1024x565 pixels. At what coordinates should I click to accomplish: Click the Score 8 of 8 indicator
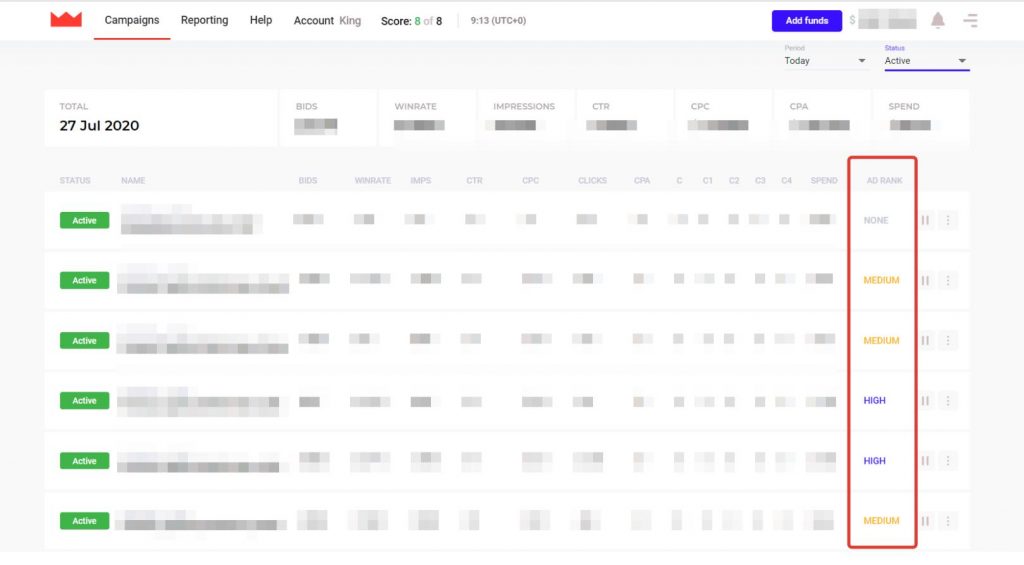pos(411,21)
